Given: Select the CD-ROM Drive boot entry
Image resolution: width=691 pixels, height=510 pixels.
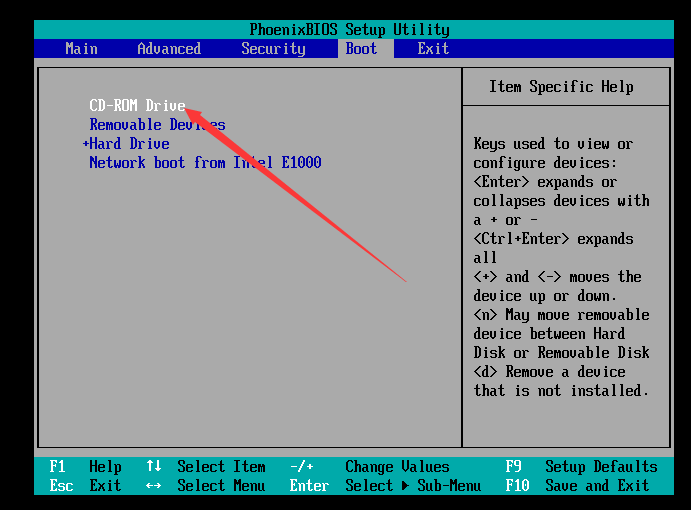Looking at the screenshot, I should coord(137,105).
